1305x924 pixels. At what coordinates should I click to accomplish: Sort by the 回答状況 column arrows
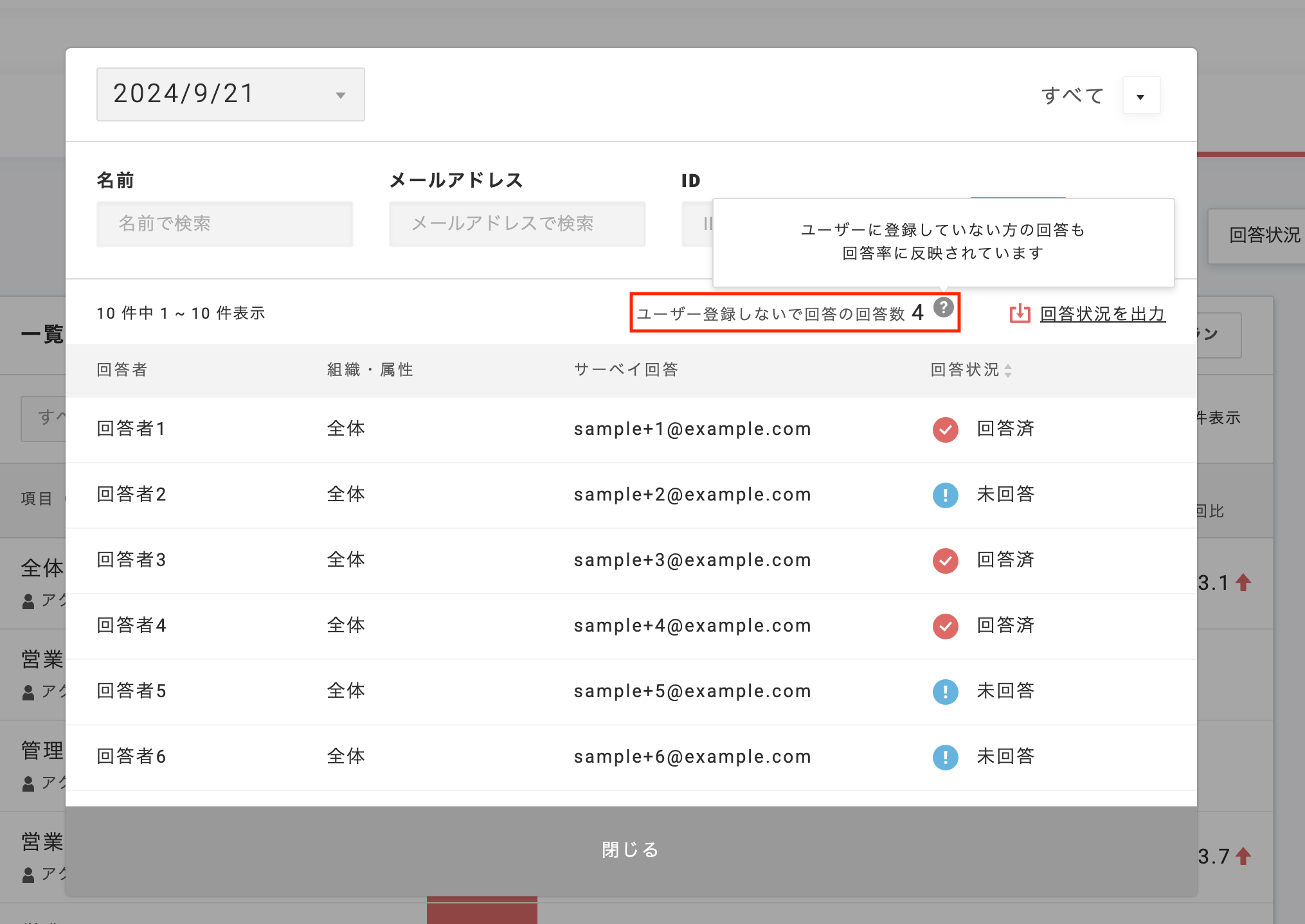pos(1008,370)
